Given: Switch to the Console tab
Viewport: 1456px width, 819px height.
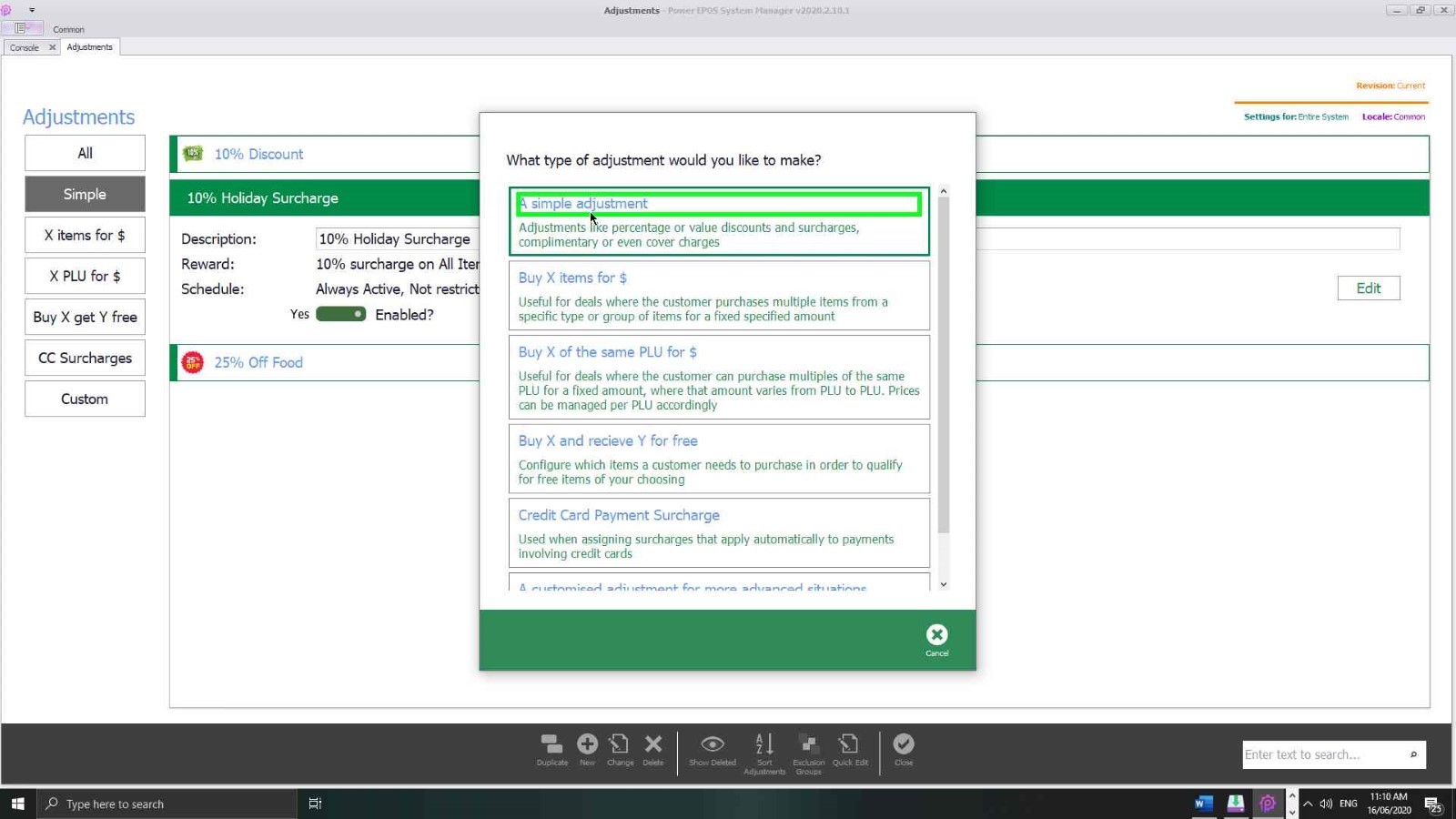Looking at the screenshot, I should click(25, 47).
